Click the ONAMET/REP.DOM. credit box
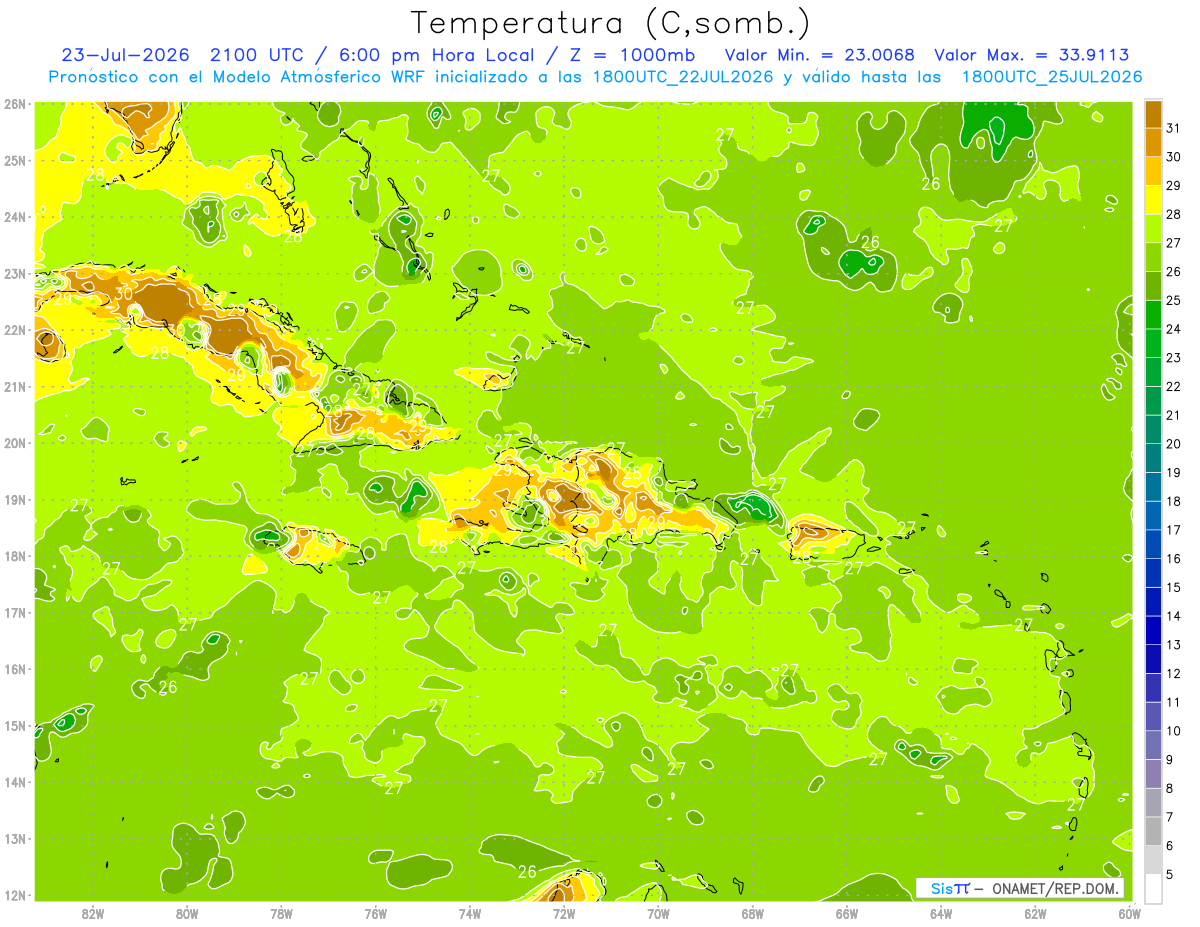Screen dimensions: 1200x927 coord(1020,888)
